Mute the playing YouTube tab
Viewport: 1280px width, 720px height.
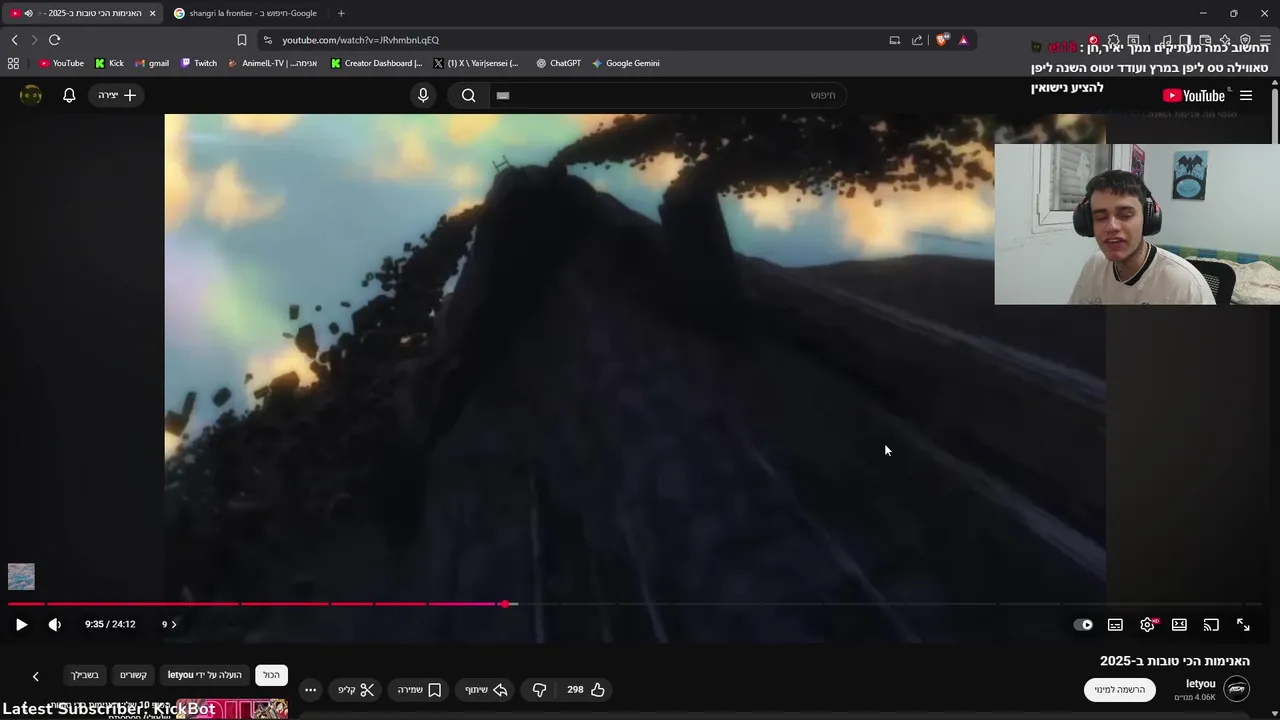28,13
